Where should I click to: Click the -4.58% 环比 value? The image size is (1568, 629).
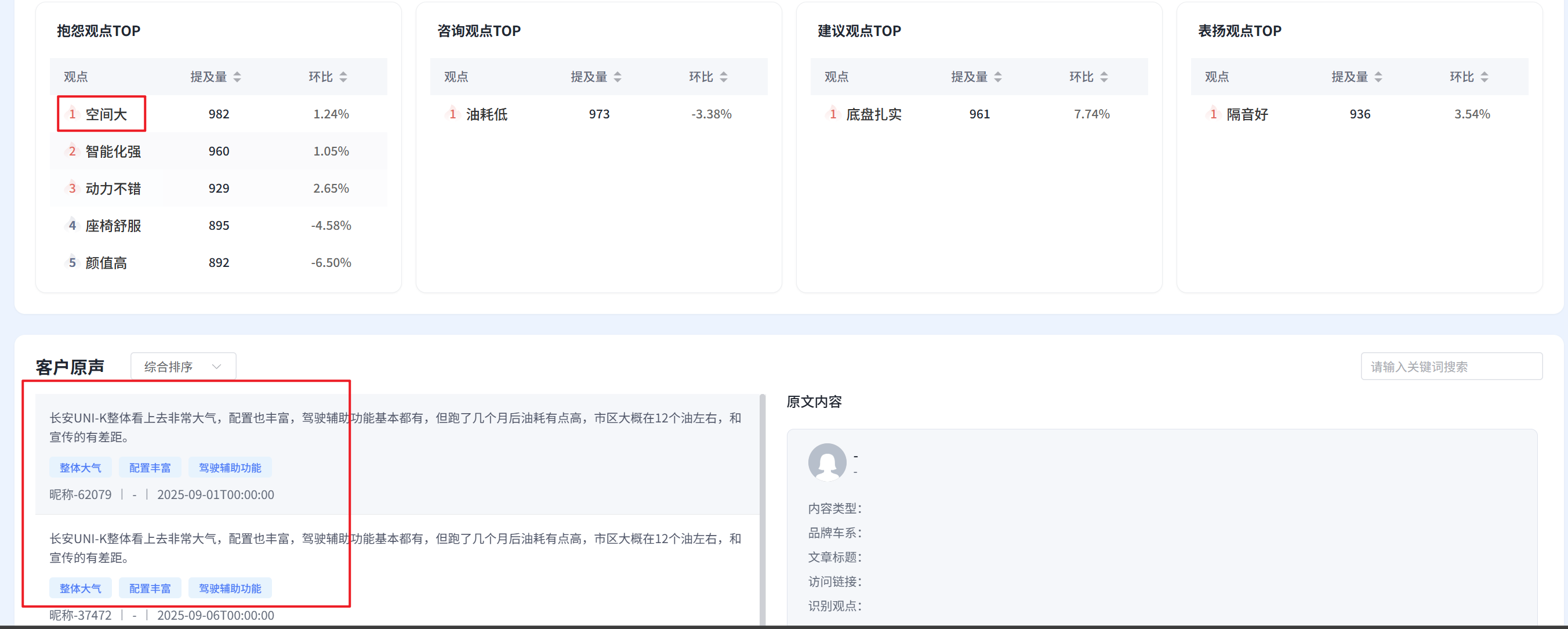pos(331,225)
